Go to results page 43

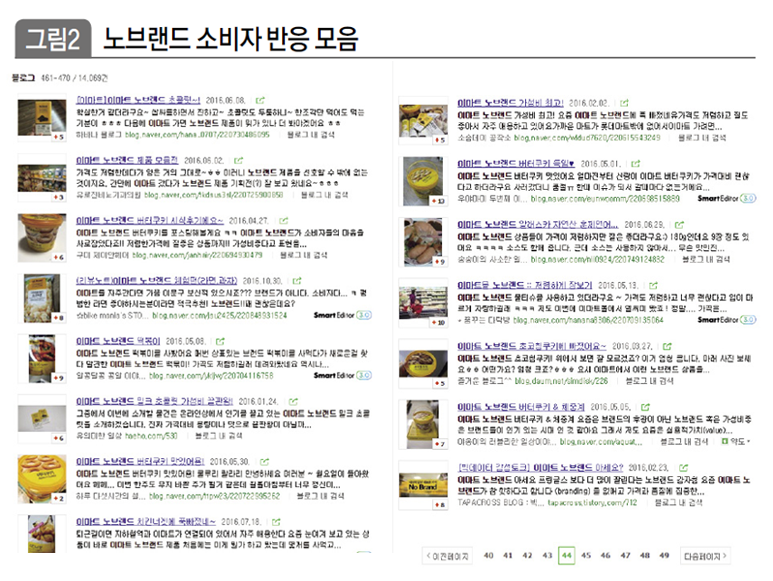[x=547, y=555]
